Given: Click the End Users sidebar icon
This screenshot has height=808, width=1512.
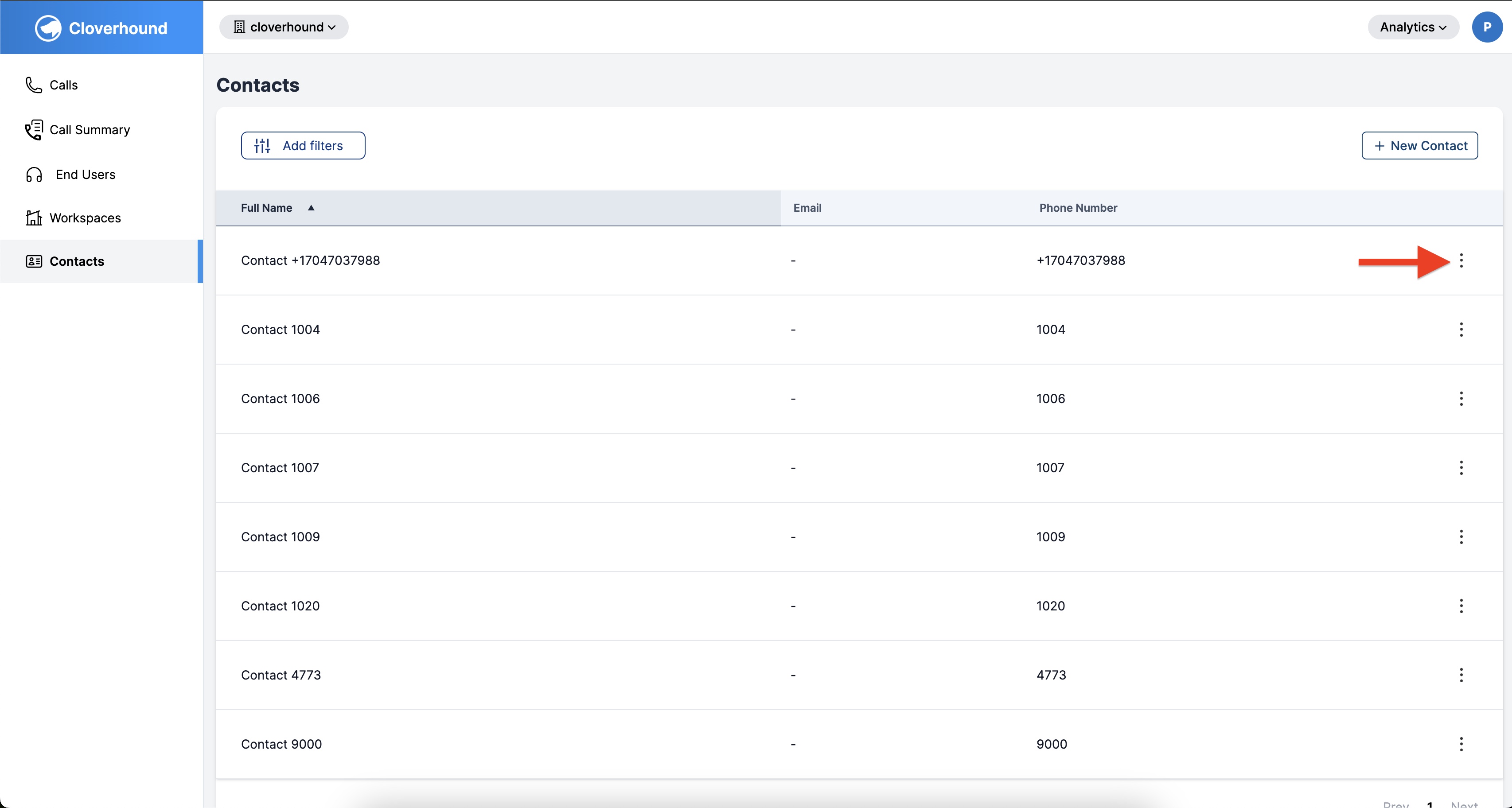Looking at the screenshot, I should (33, 173).
